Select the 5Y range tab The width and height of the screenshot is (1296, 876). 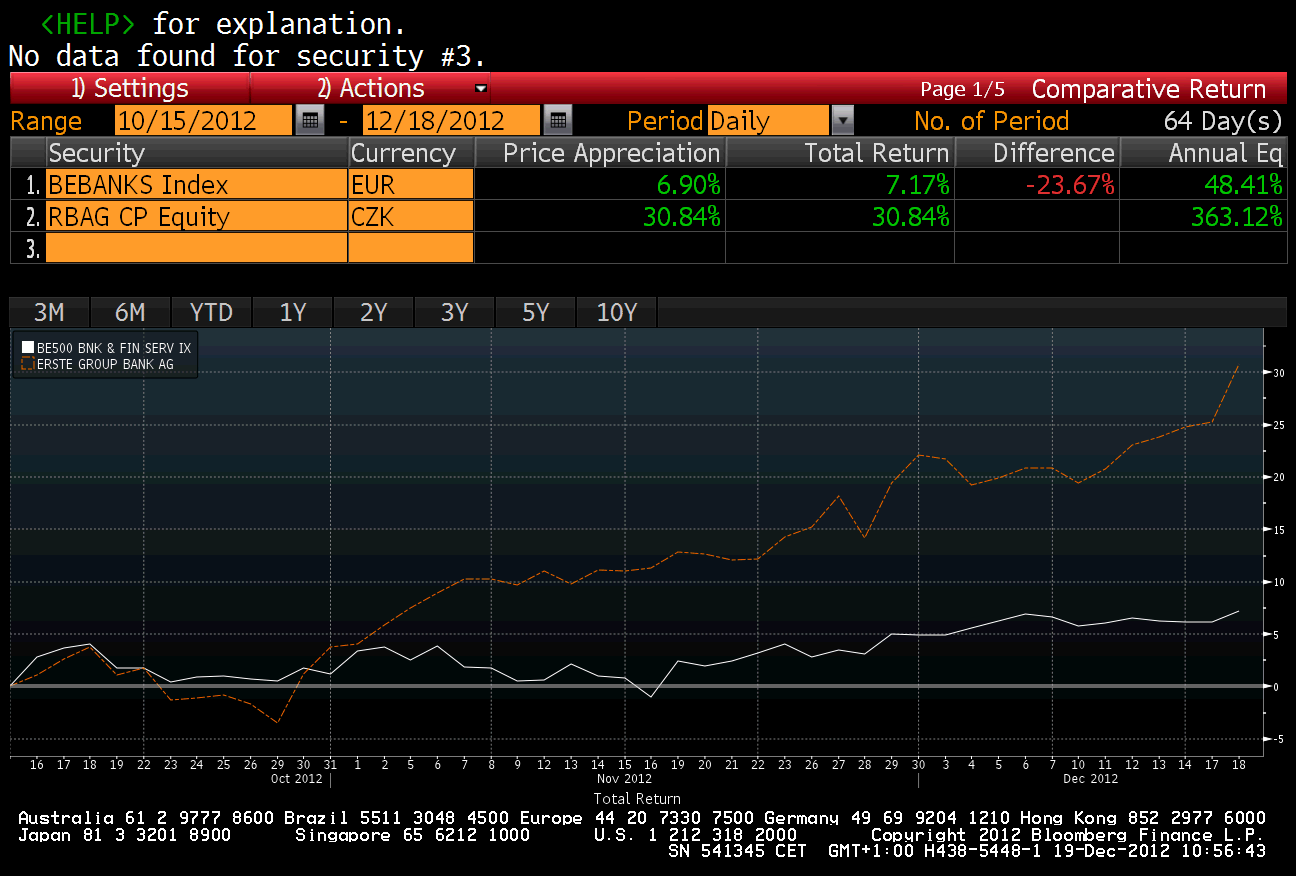[535, 312]
